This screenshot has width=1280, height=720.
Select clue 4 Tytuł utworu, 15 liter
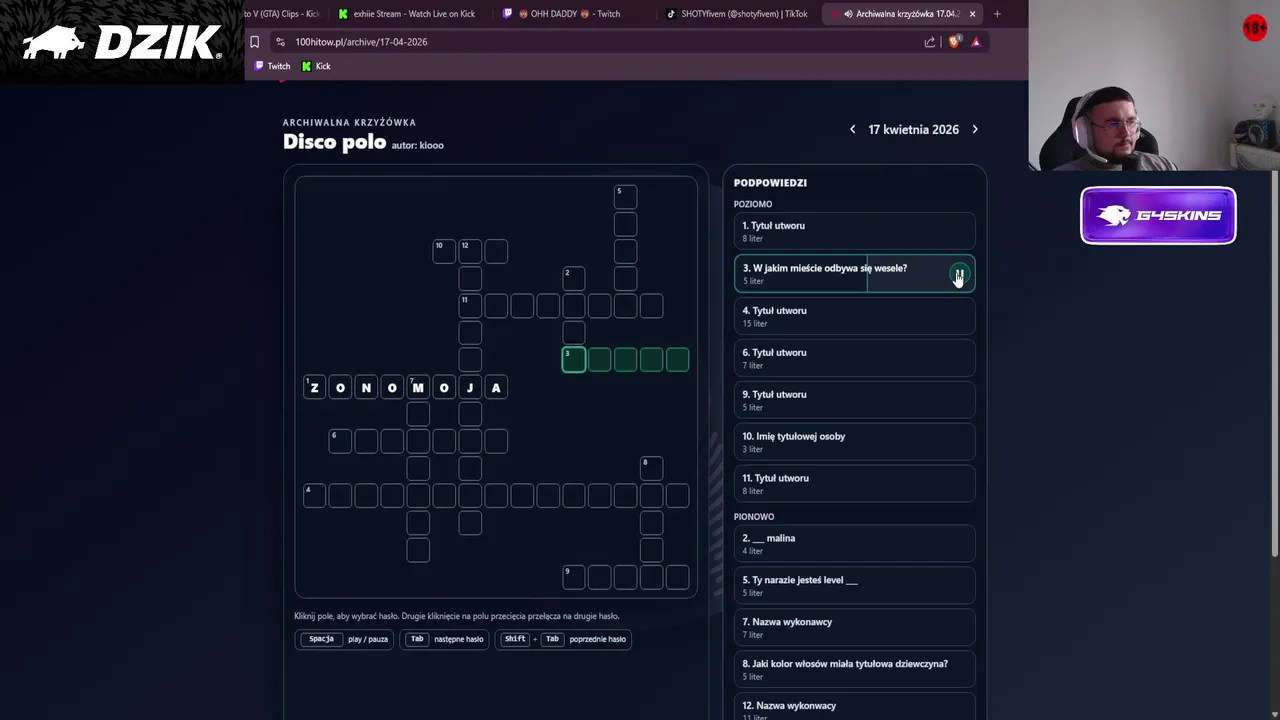tap(855, 316)
